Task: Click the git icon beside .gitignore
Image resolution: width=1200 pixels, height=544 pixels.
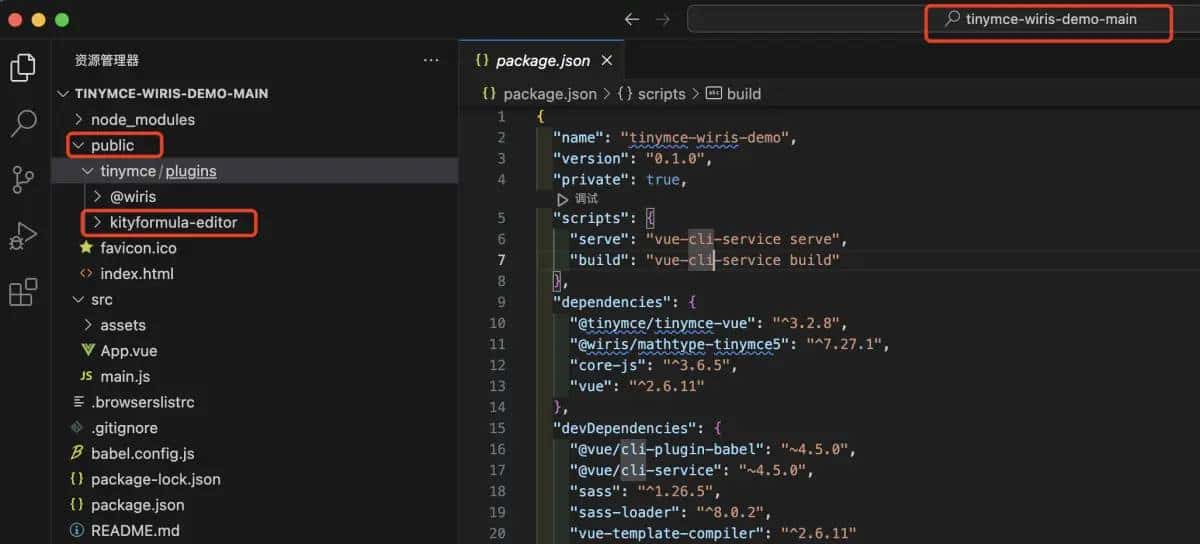Action: pos(76,428)
